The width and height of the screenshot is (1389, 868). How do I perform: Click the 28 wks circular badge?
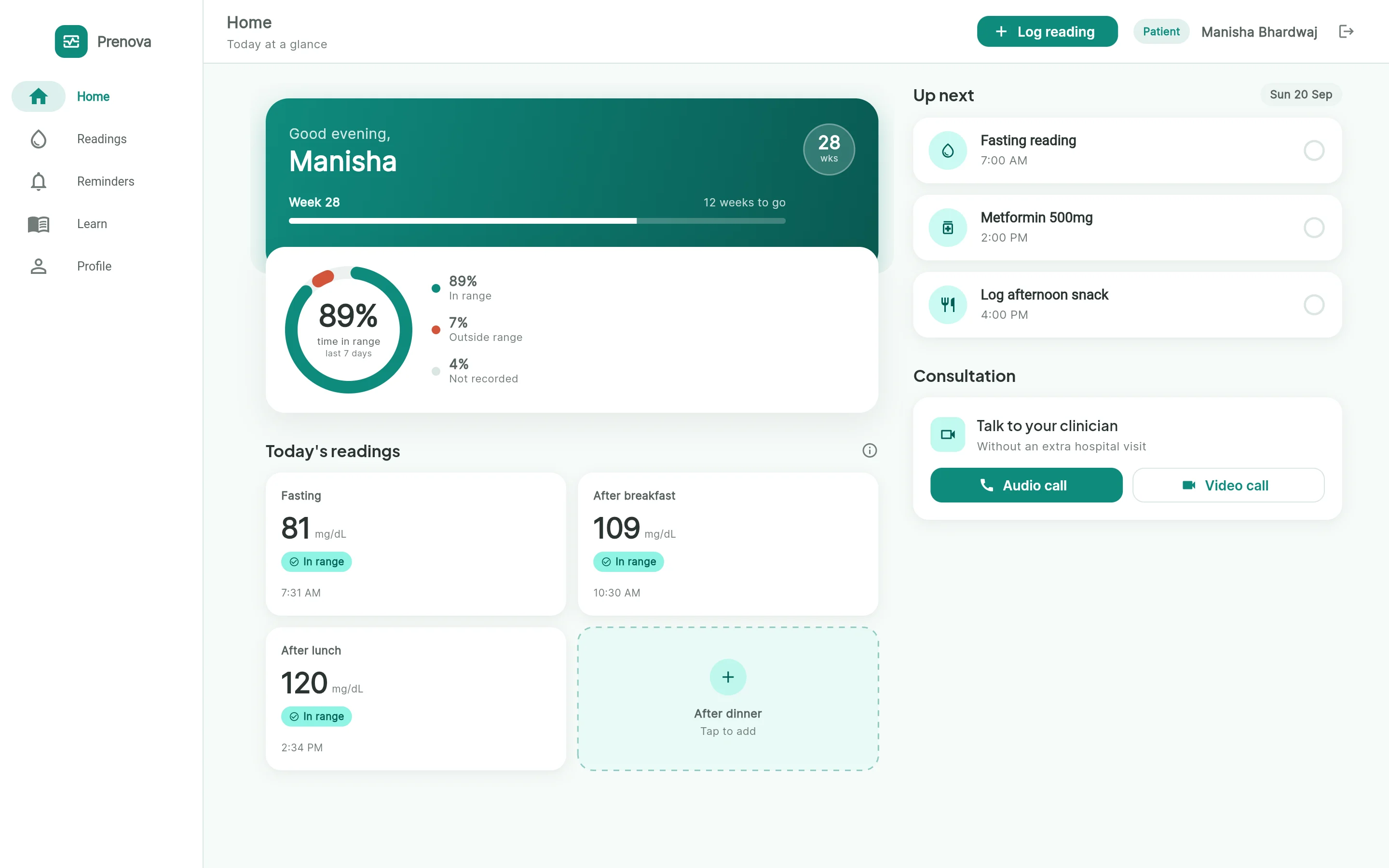pos(829,149)
